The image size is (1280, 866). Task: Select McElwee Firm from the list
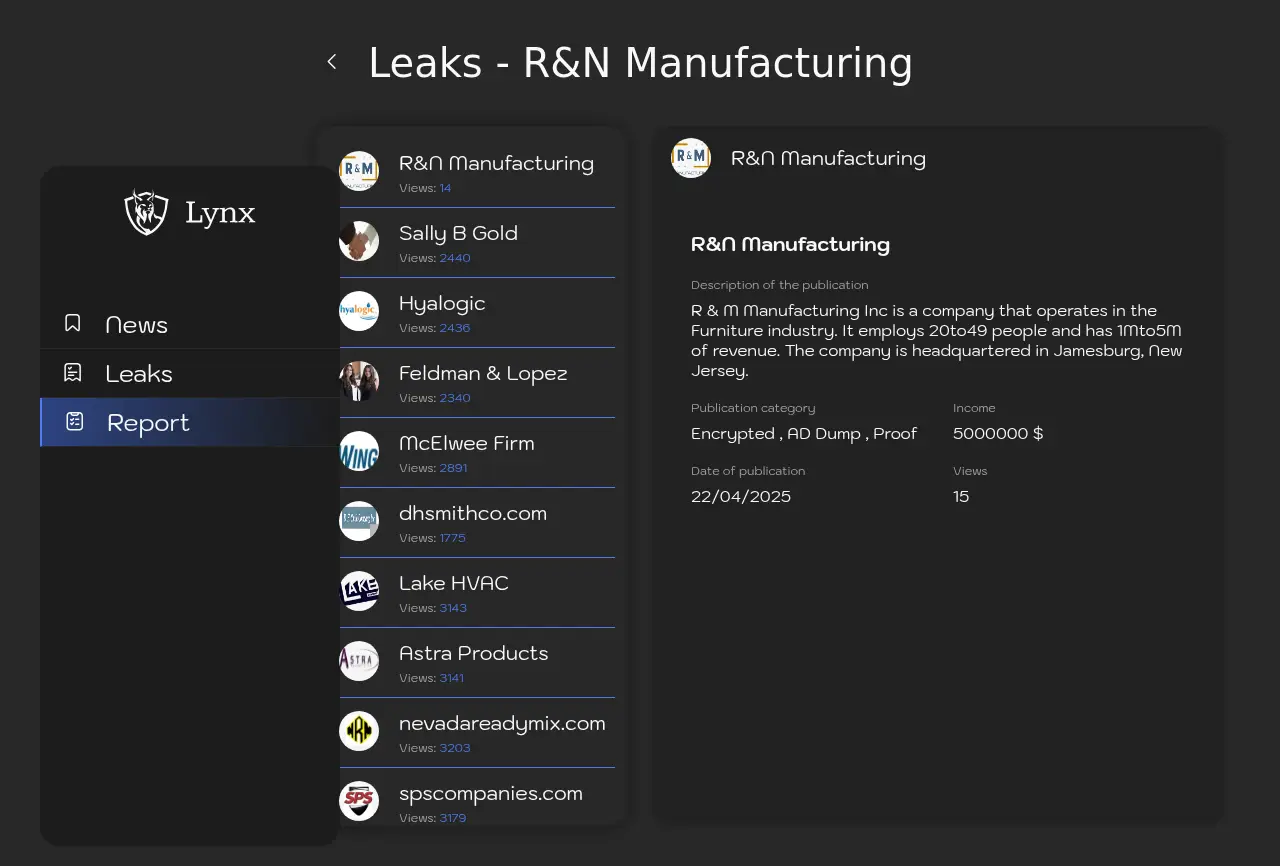pyautogui.click(x=466, y=443)
